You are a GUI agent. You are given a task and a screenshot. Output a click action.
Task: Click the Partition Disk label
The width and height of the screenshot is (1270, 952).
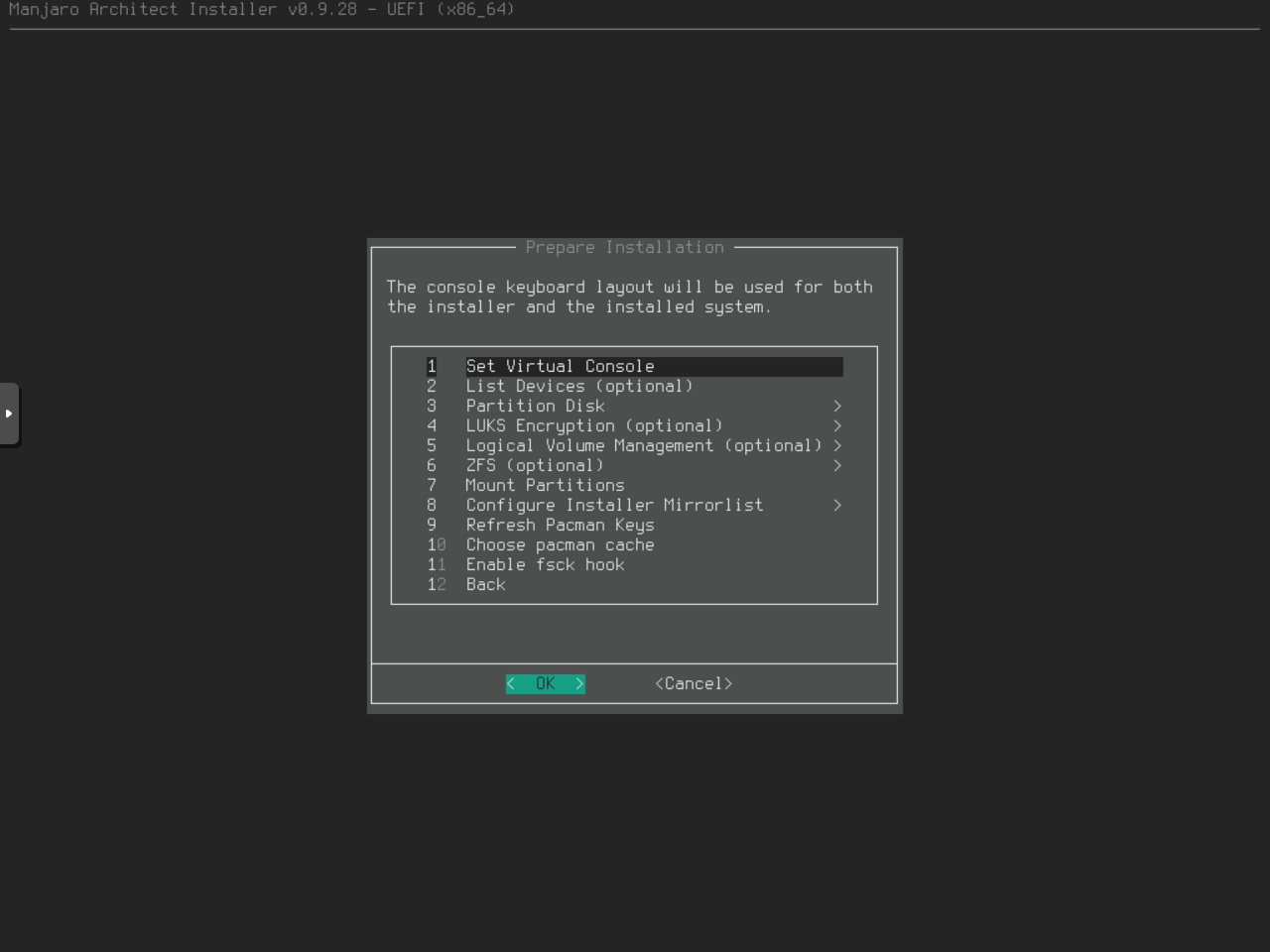pos(535,407)
